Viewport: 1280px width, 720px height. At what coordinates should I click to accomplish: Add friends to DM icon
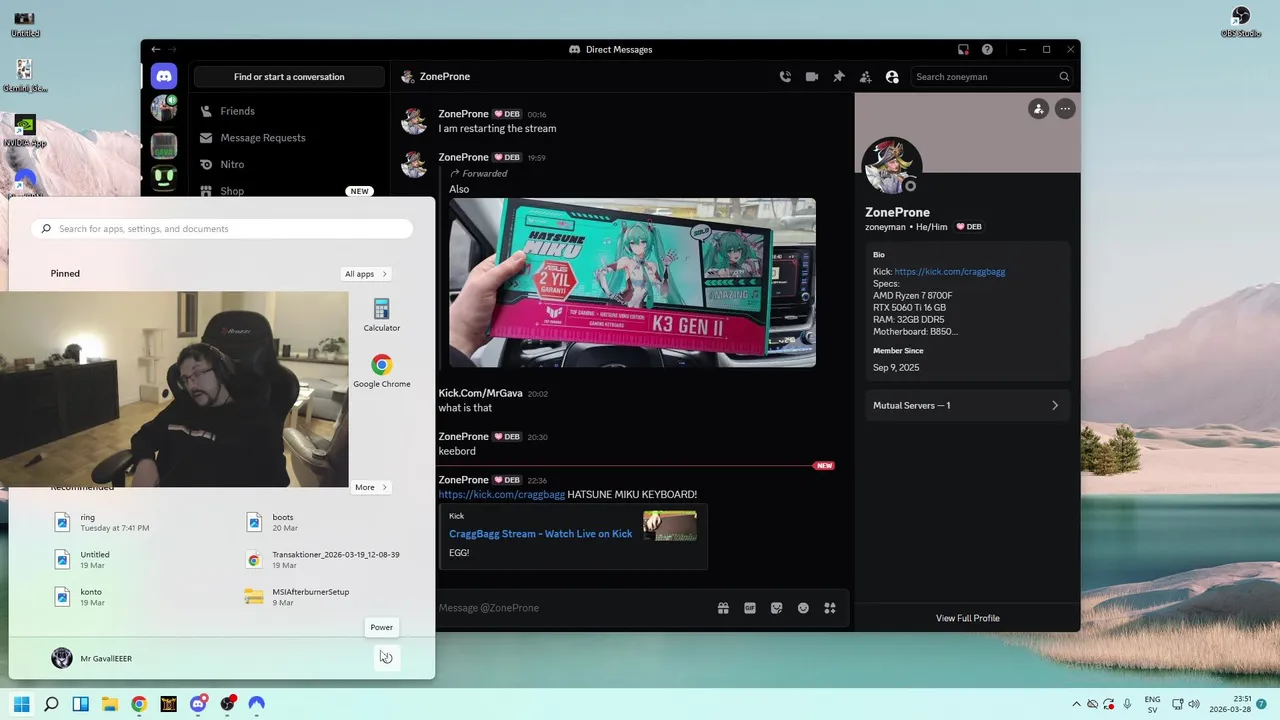865,77
